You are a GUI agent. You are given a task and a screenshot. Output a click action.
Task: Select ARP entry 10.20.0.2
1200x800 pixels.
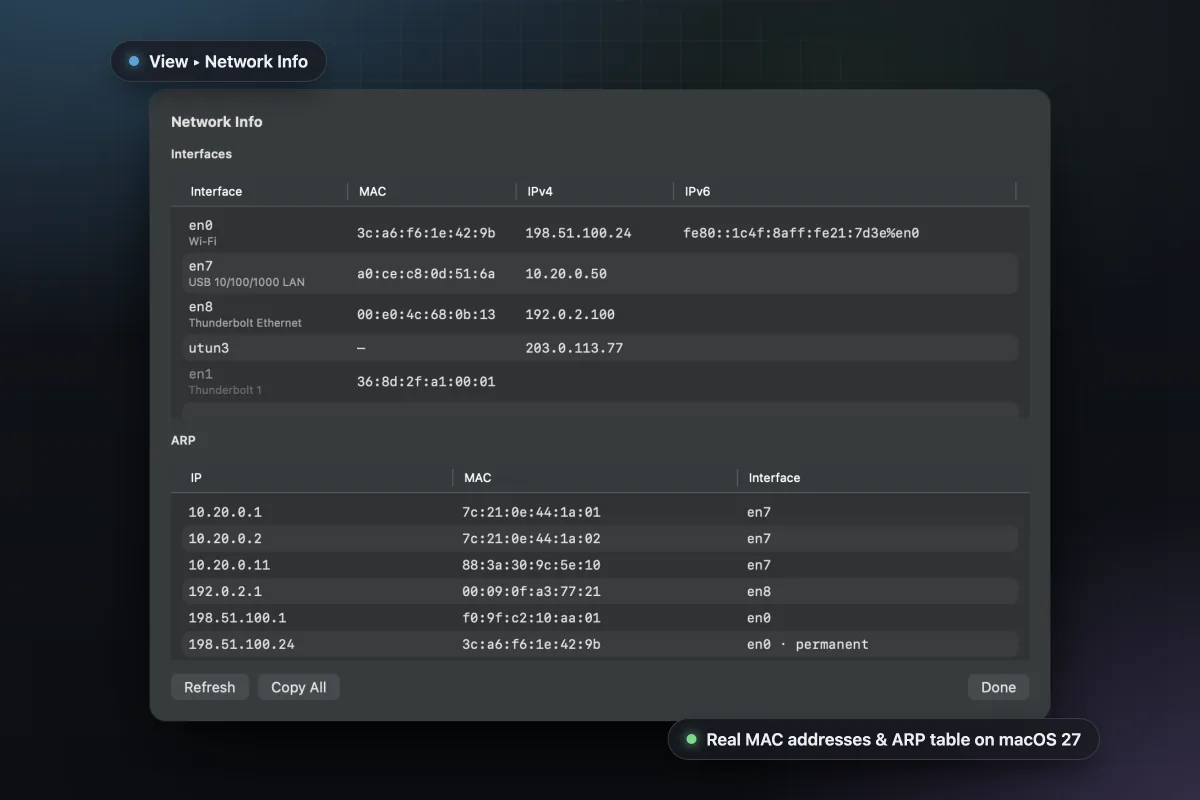coord(600,538)
